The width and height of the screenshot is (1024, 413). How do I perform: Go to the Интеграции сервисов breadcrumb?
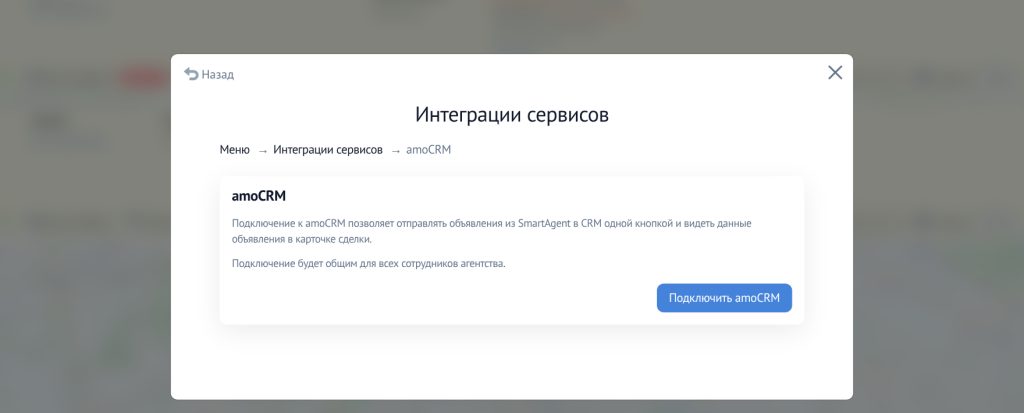click(328, 150)
